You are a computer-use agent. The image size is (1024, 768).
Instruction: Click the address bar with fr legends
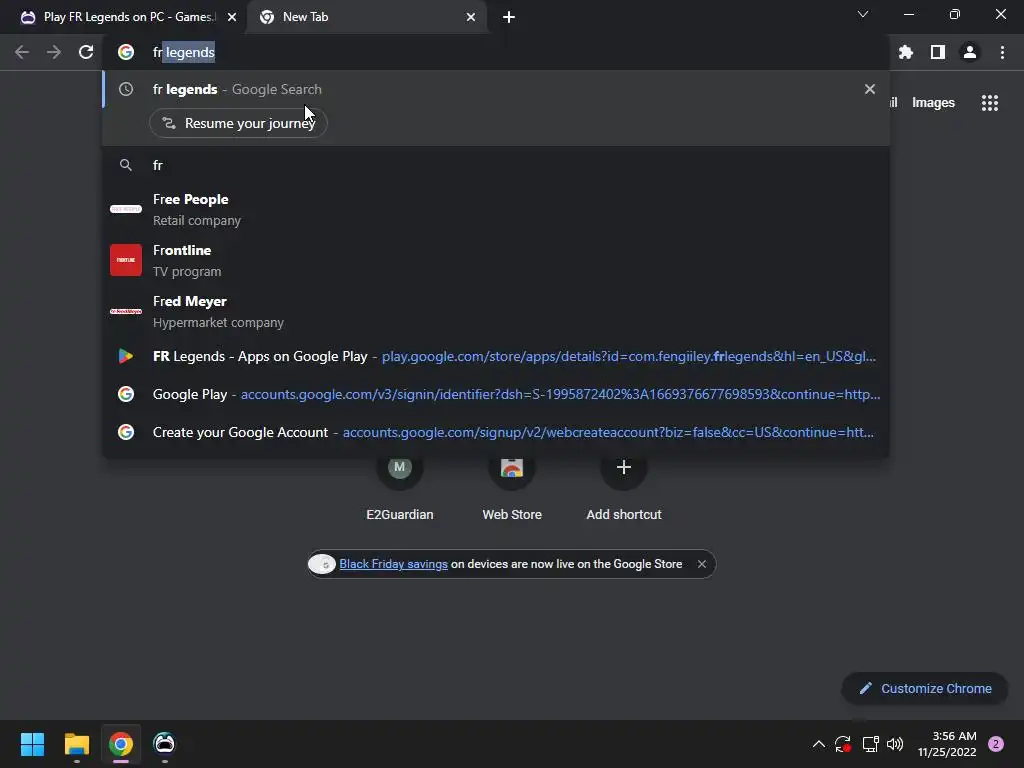tap(496, 52)
